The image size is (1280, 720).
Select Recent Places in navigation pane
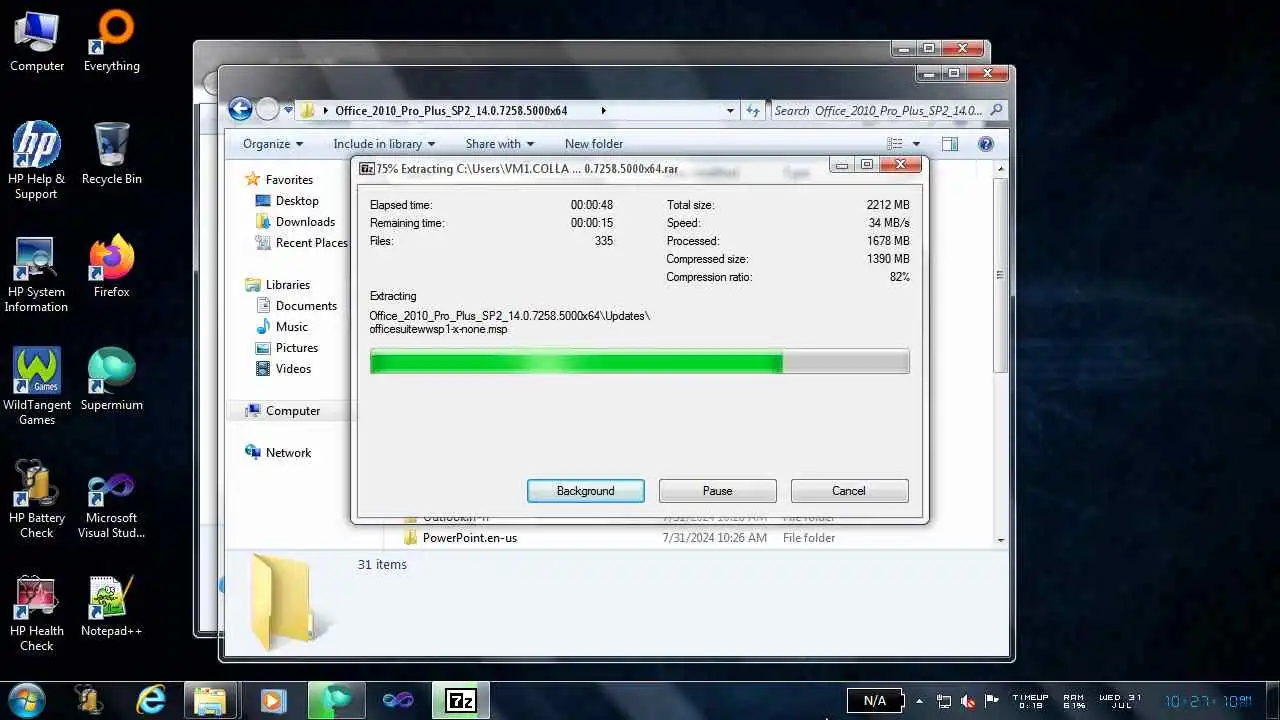click(301, 243)
